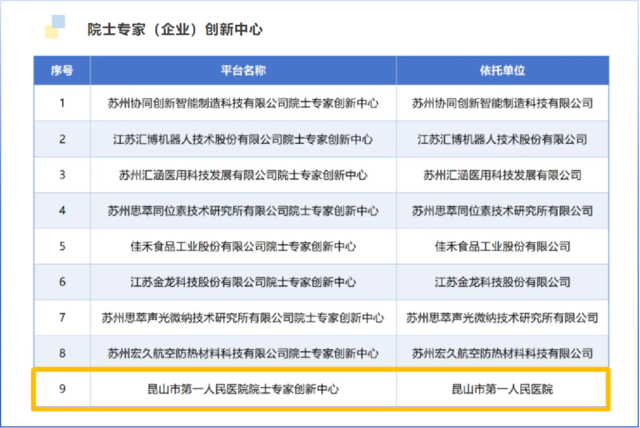Click 佳禾食品工业股份有限公司院士专家创新中心 platform name
640x428 pixels.
[x=243, y=246]
